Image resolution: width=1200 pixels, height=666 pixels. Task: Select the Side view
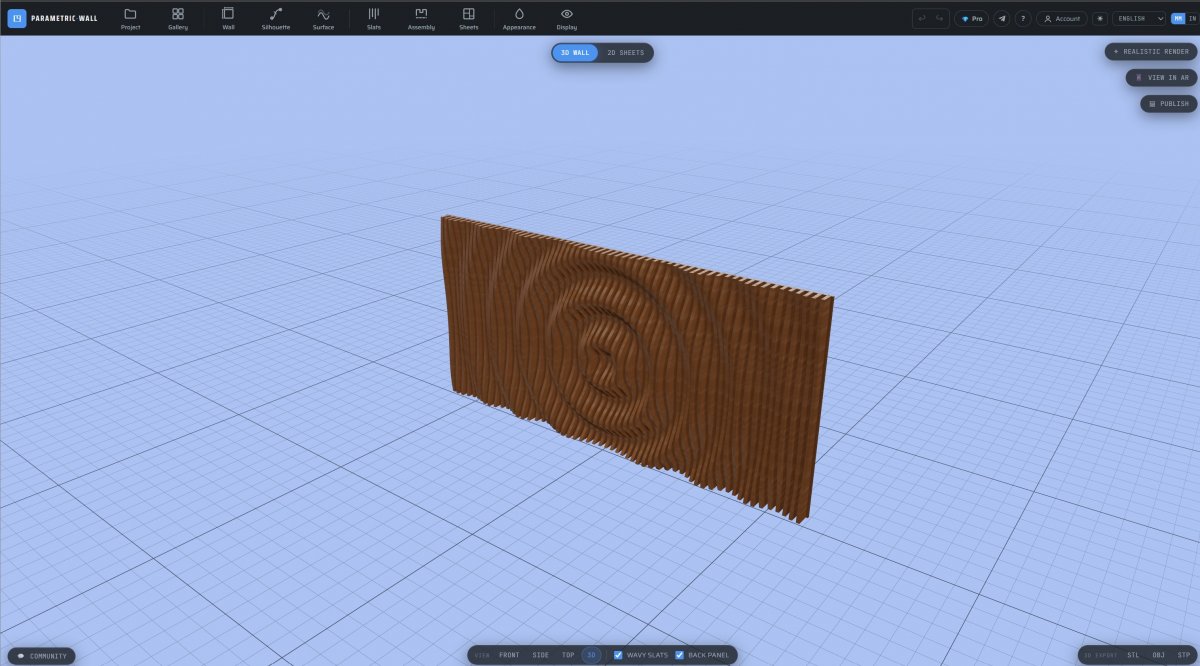pyautogui.click(x=541, y=655)
